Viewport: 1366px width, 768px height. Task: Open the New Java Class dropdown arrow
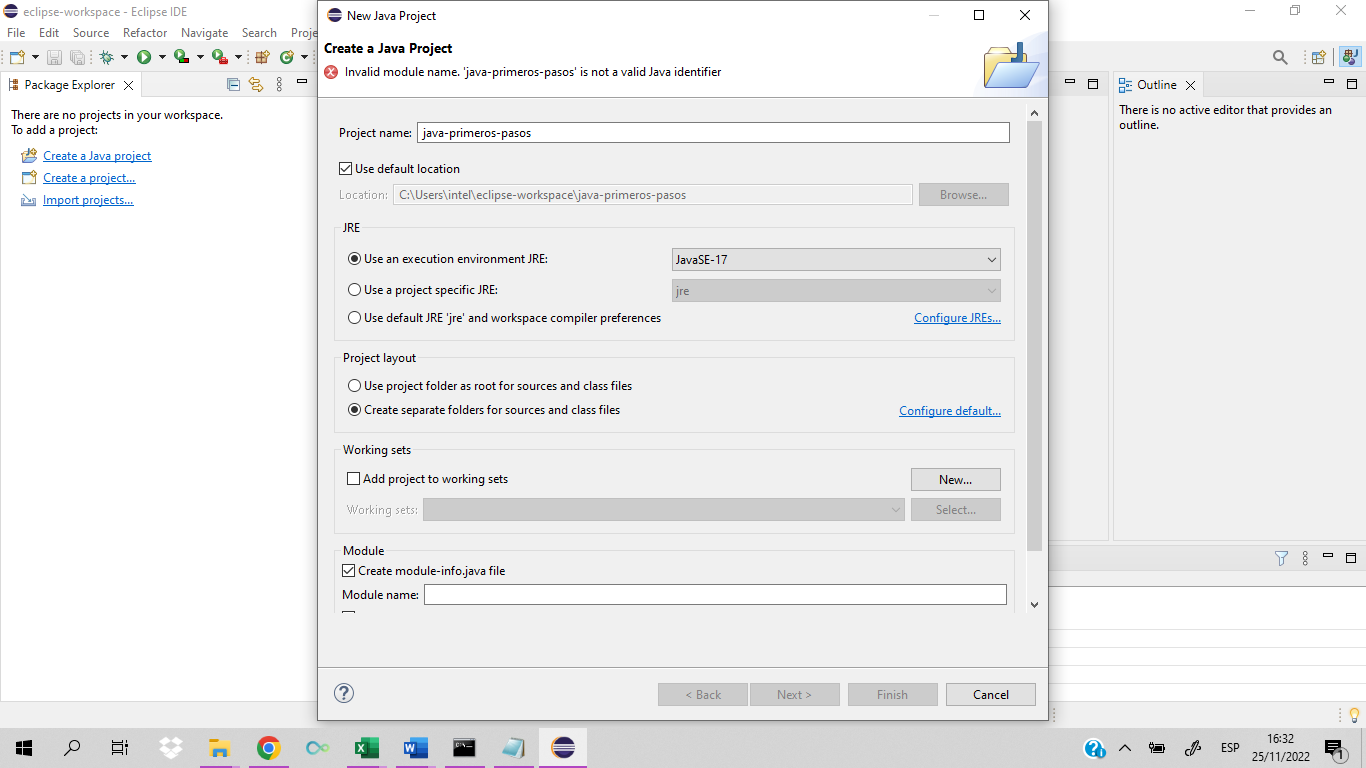304,57
